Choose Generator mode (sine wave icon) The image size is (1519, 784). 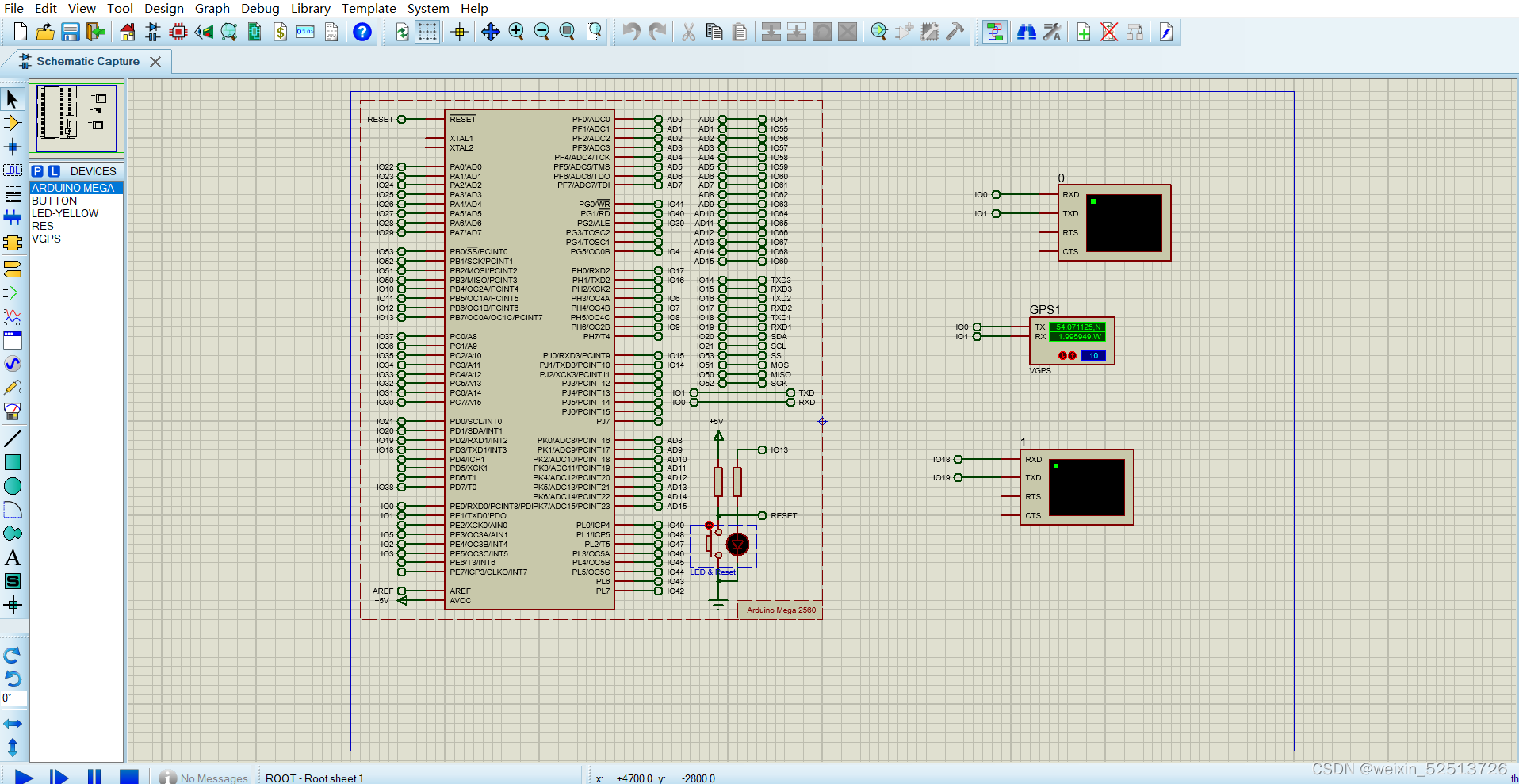pyautogui.click(x=13, y=364)
